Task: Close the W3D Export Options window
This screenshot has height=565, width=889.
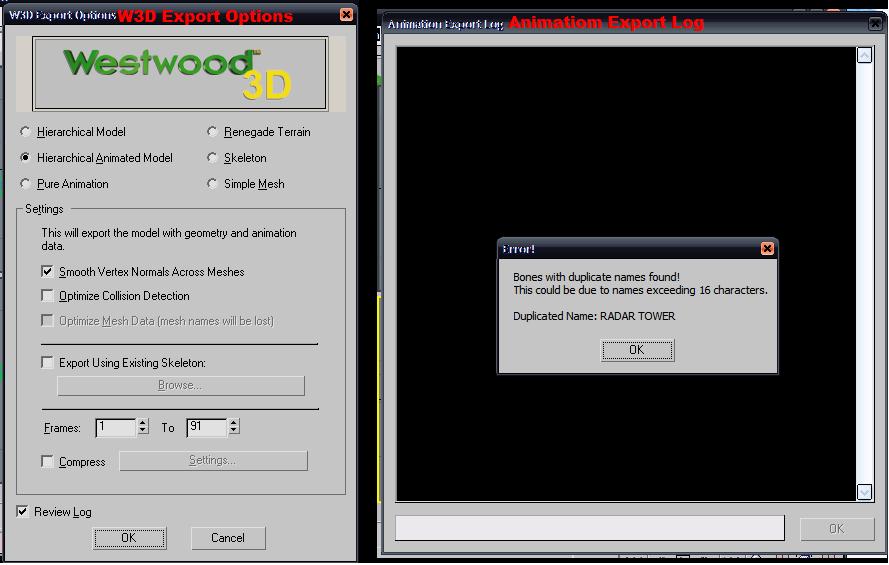Action: 346,15
